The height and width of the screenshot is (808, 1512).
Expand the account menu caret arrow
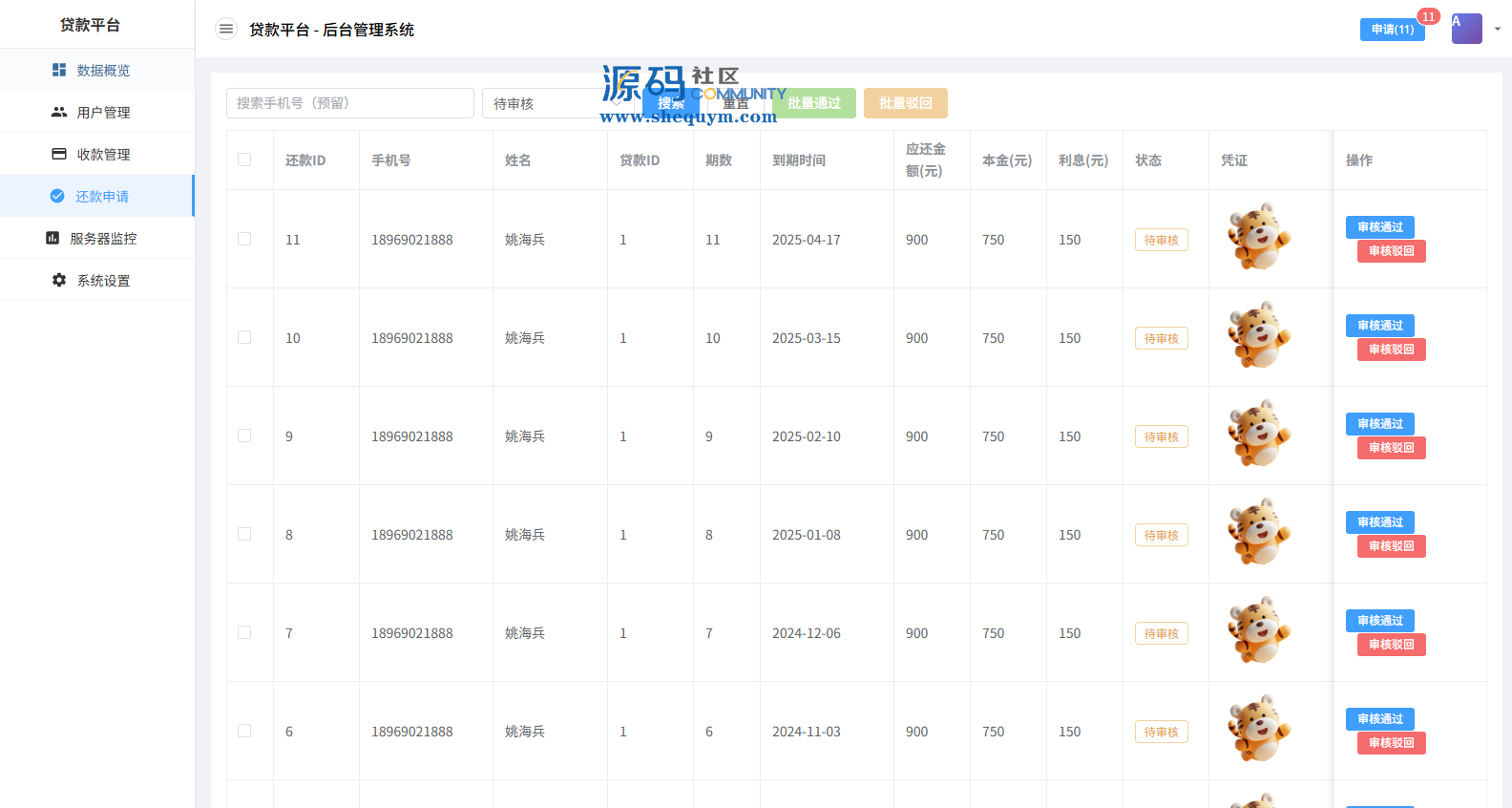coord(1498,29)
